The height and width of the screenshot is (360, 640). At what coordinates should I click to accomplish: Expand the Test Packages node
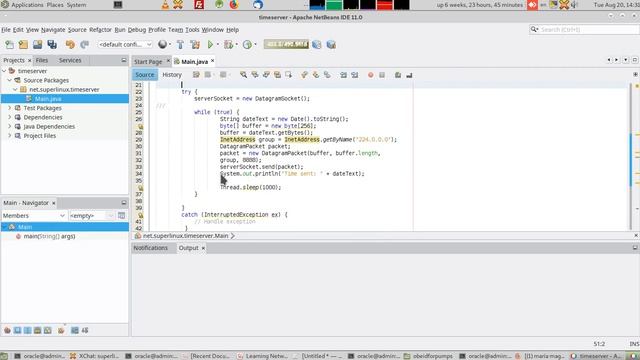[9, 108]
